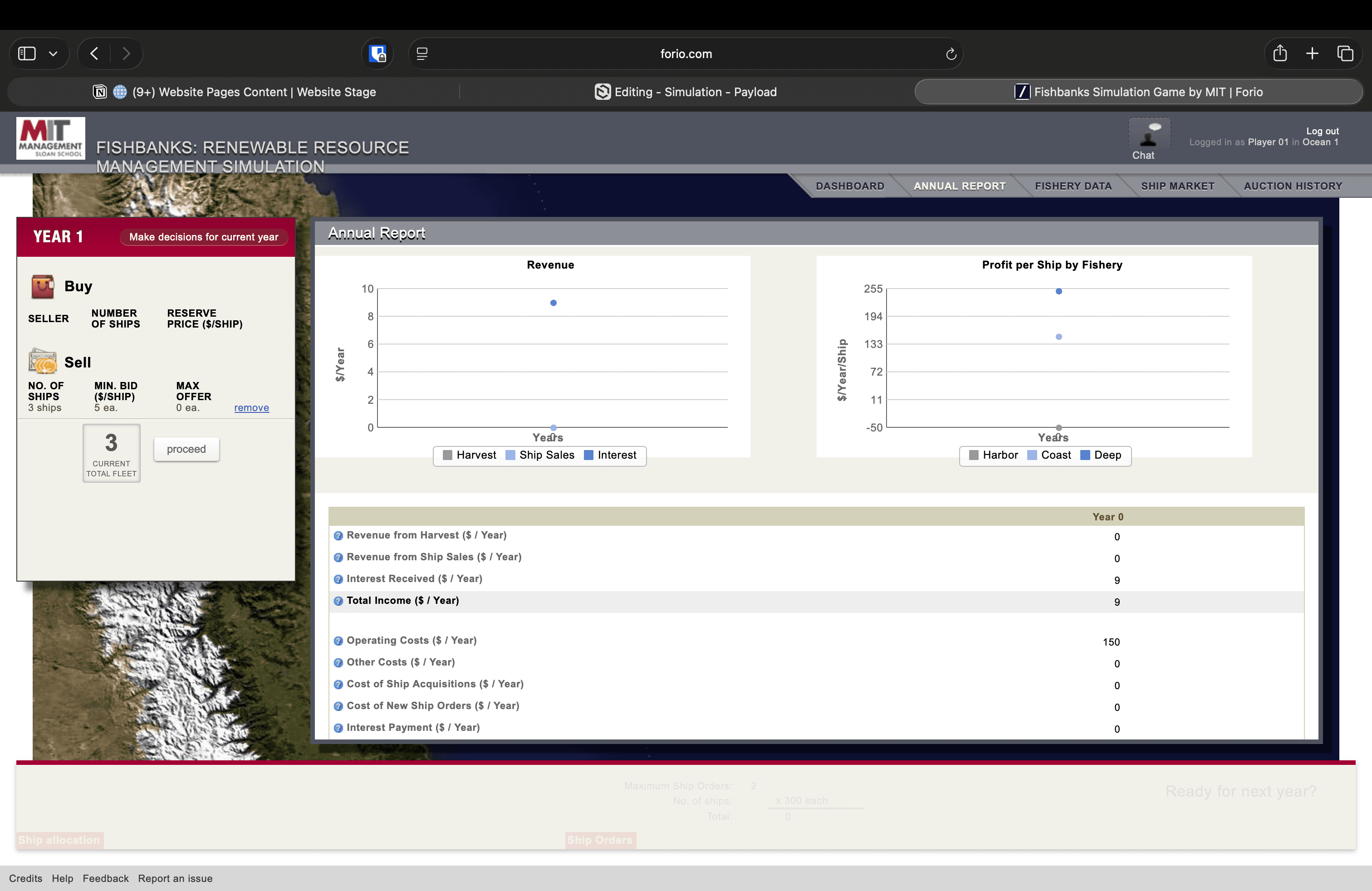This screenshot has width=1372, height=891.
Task: Toggle Ship Sales series in legend
Action: [x=546, y=455]
